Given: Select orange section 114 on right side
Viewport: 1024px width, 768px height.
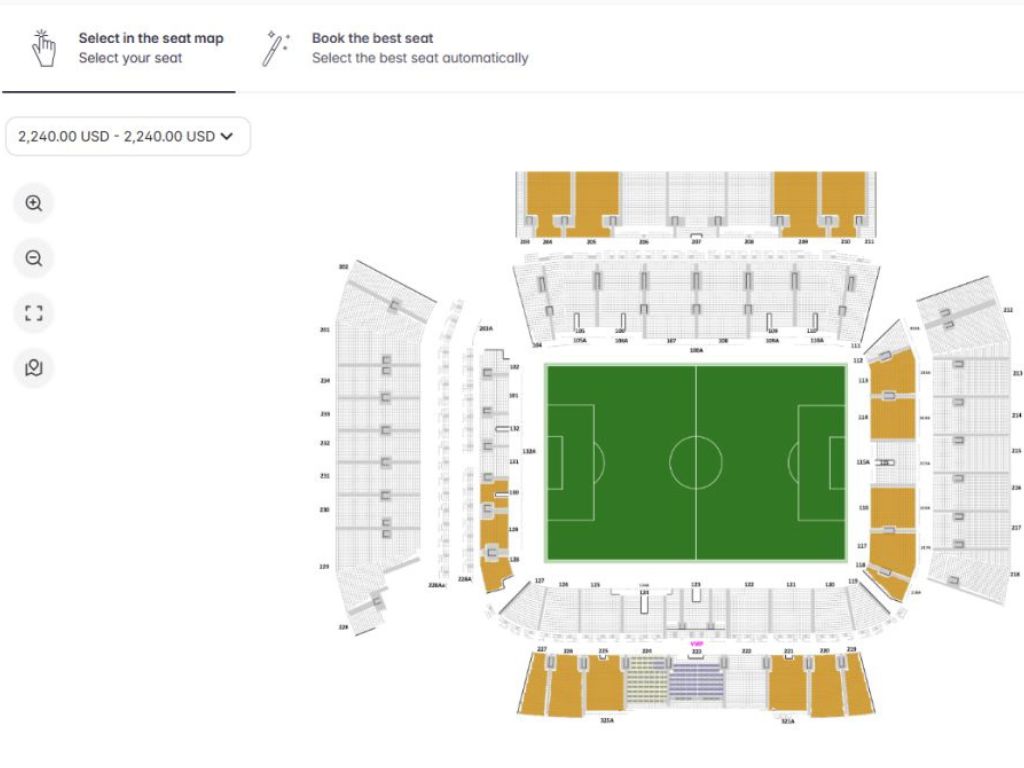Looking at the screenshot, I should click(x=893, y=418).
